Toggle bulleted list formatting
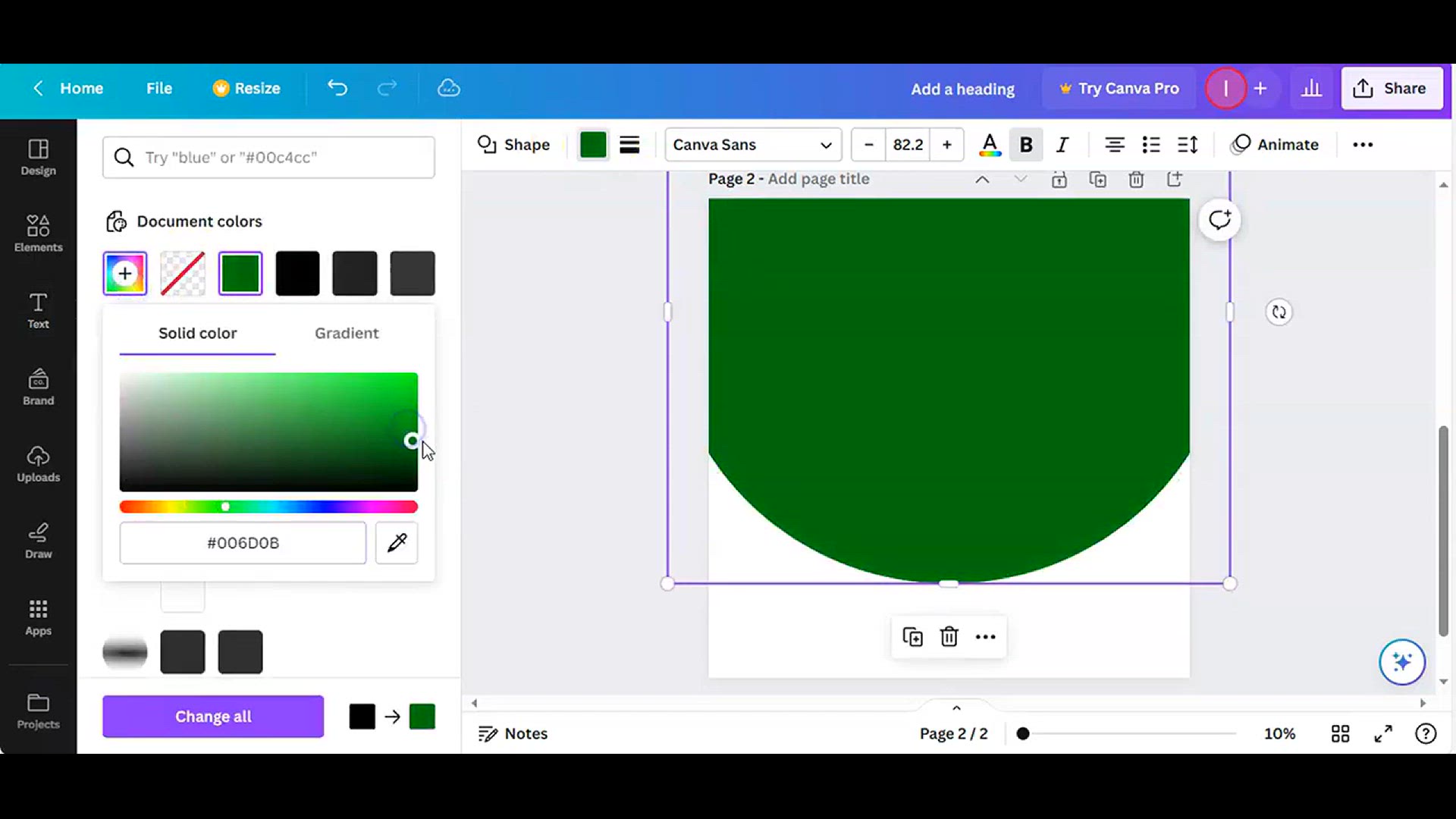This screenshot has width=1456, height=819. (1151, 145)
